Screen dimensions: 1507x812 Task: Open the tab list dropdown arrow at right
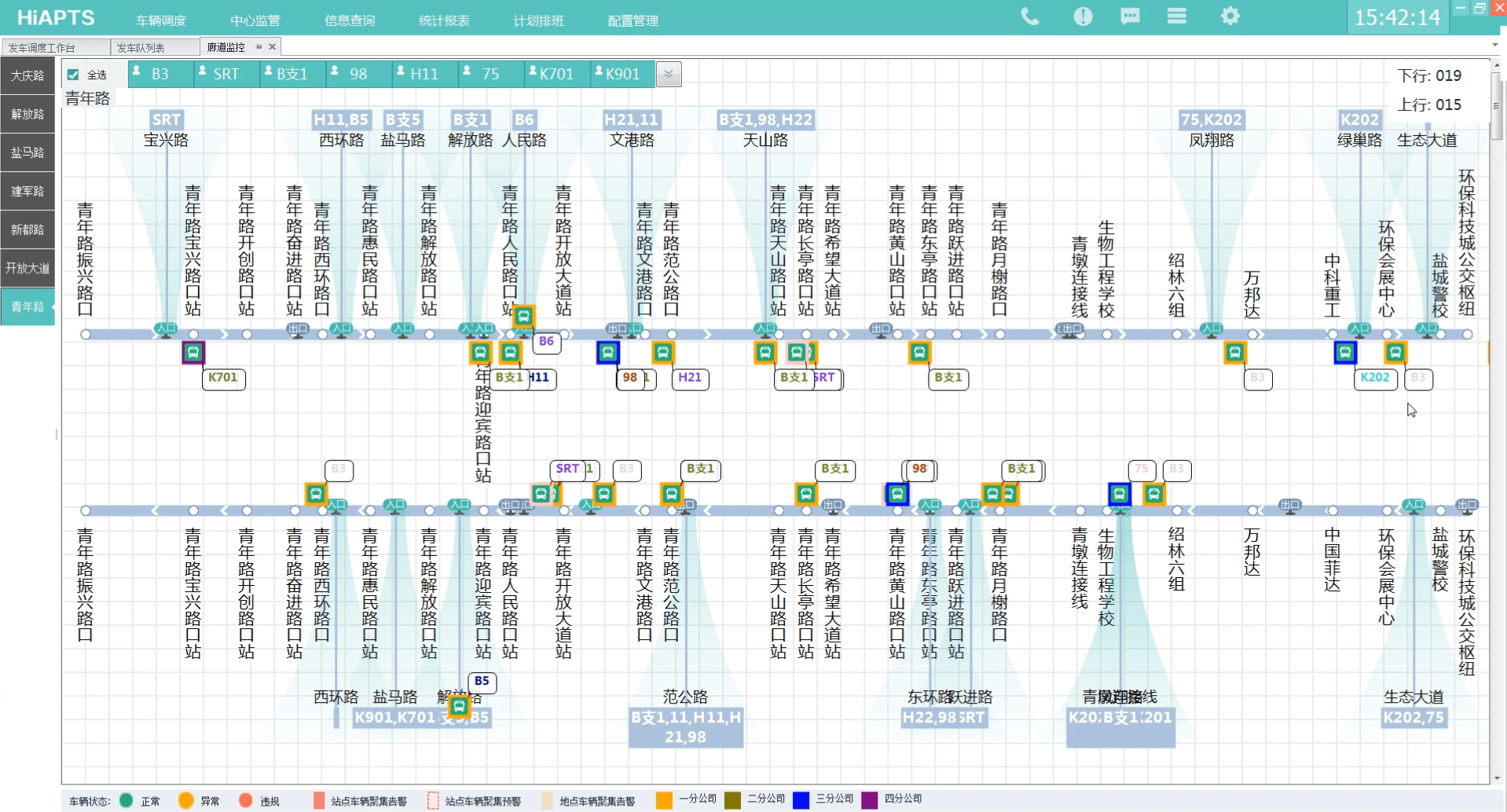point(1495,46)
